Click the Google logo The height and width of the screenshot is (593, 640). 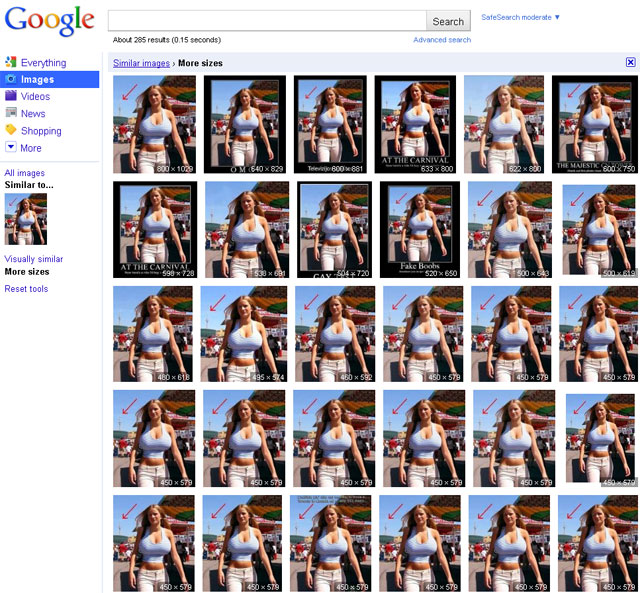(49, 21)
